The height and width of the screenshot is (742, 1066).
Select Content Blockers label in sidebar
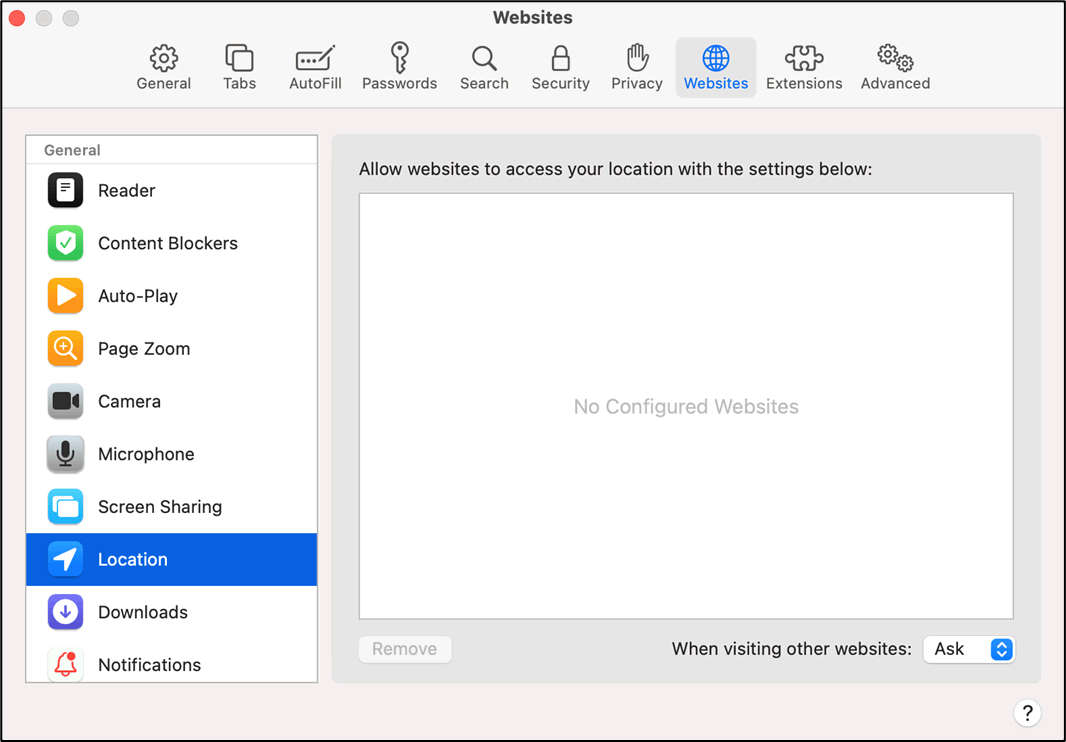168,243
